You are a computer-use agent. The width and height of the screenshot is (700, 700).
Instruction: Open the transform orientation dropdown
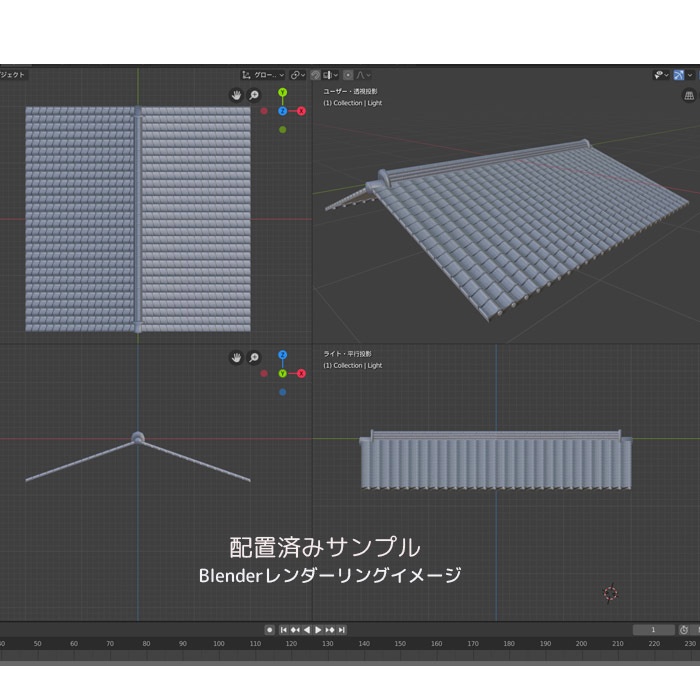click(263, 75)
